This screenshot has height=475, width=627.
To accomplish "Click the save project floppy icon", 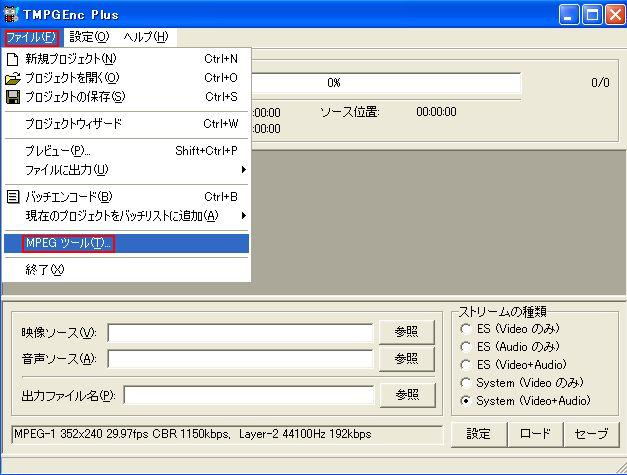I will coord(13,97).
